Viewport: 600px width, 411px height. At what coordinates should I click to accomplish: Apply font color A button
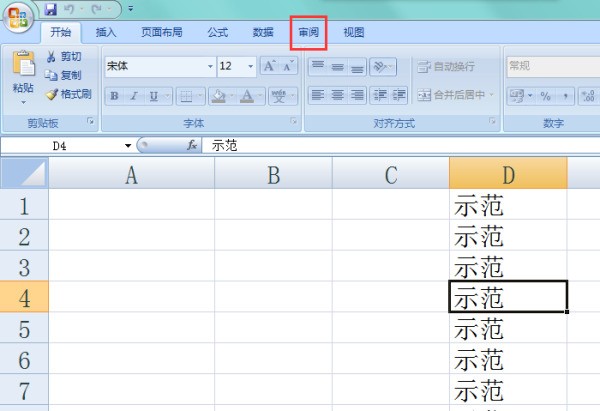247,96
